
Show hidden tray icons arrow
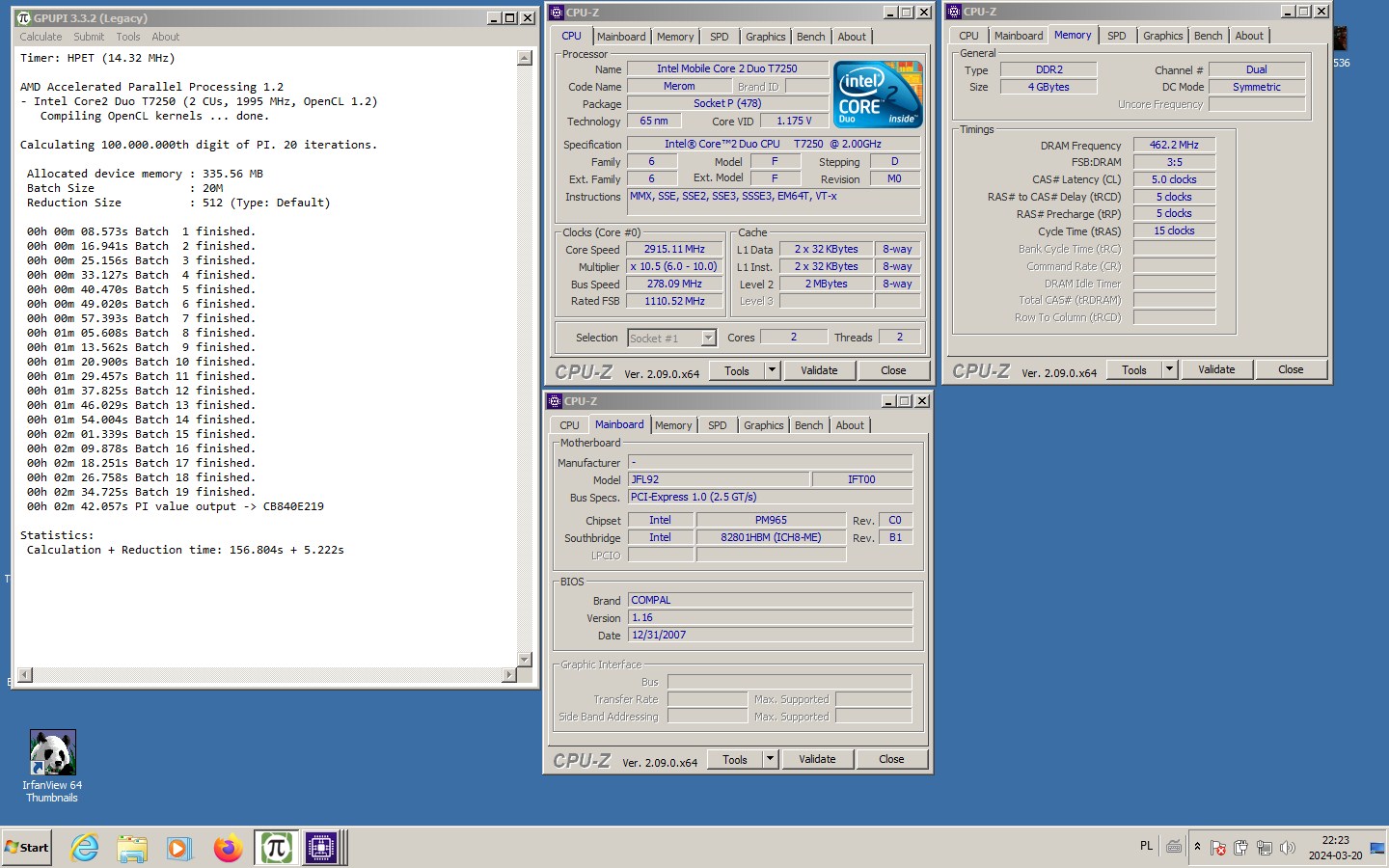(x=1197, y=847)
